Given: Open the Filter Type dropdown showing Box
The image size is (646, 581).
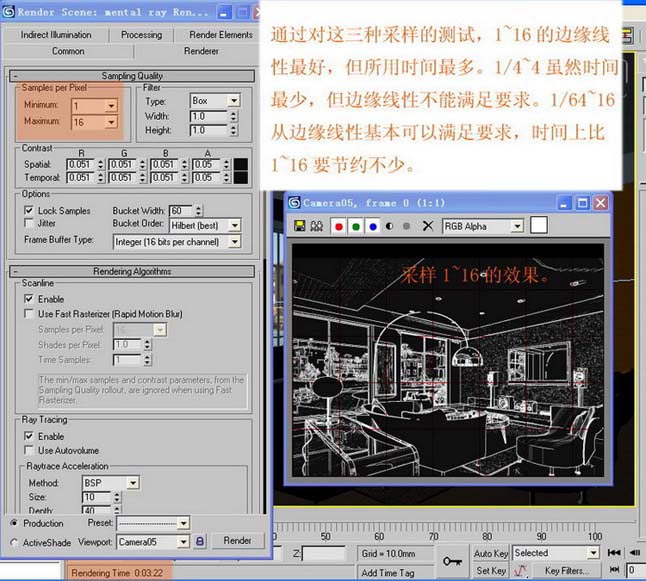Looking at the screenshot, I should pyautogui.click(x=234, y=101).
